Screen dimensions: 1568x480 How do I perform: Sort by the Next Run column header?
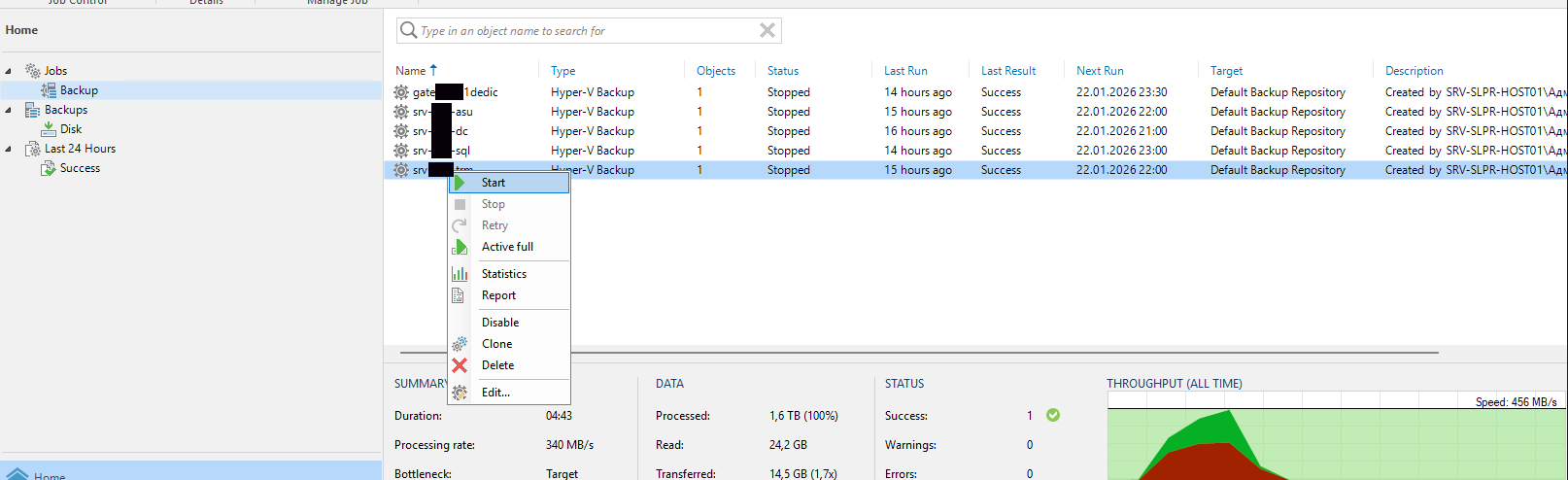[1100, 71]
